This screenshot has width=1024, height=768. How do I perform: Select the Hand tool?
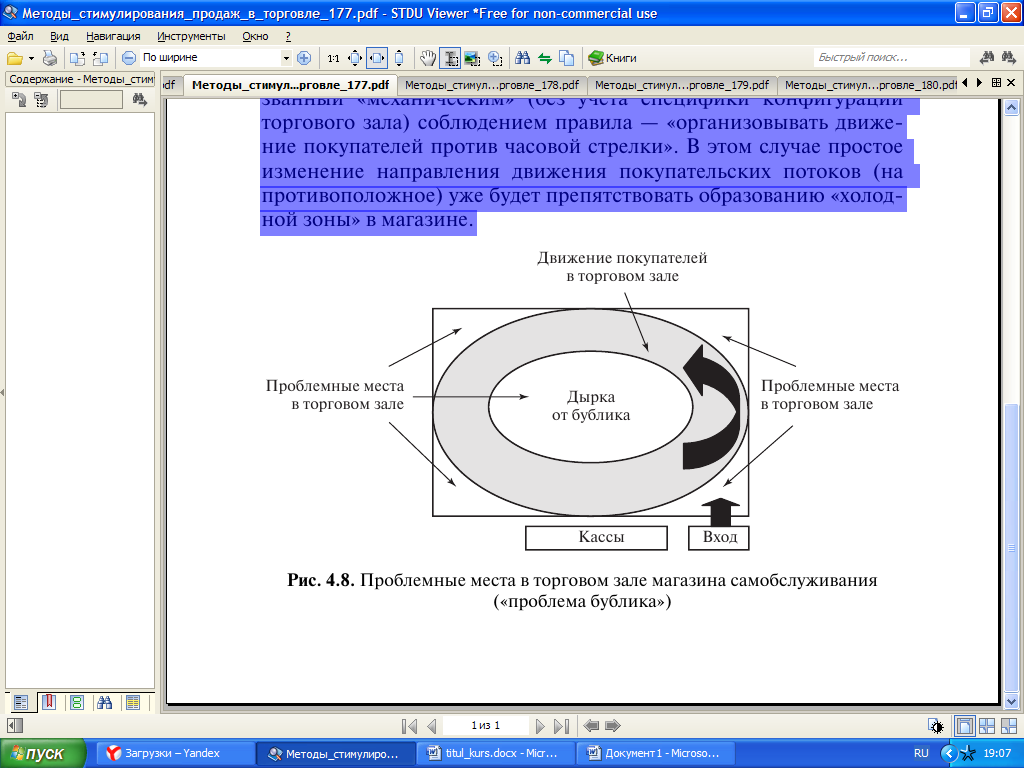428,58
